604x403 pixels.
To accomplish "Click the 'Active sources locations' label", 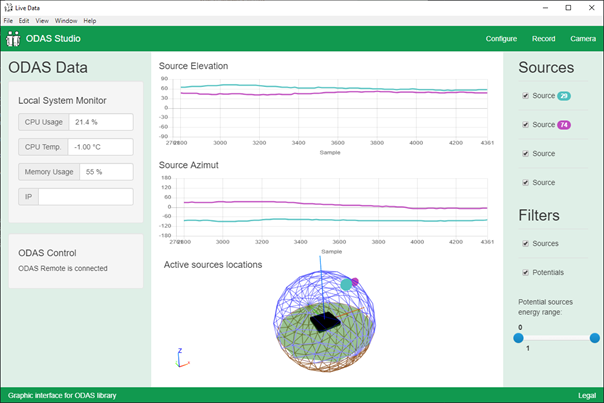I will click(x=213, y=265).
